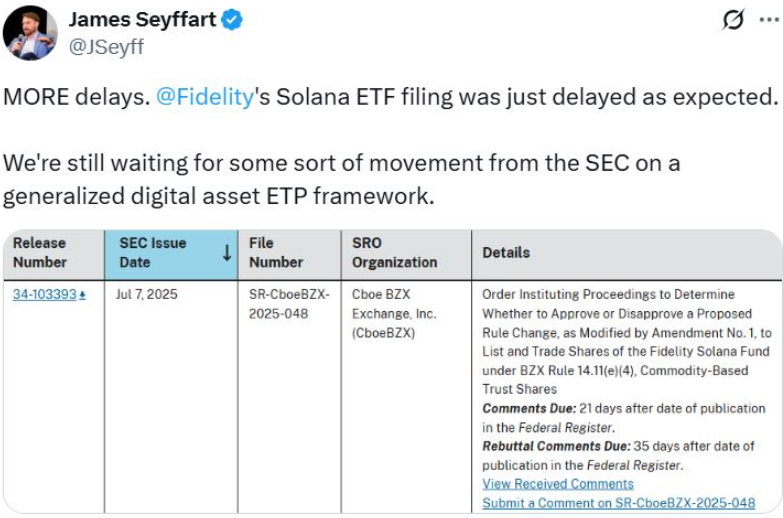This screenshot has height=518, width=783.
Task: Open the James Seyffart display name
Action: (142, 19)
